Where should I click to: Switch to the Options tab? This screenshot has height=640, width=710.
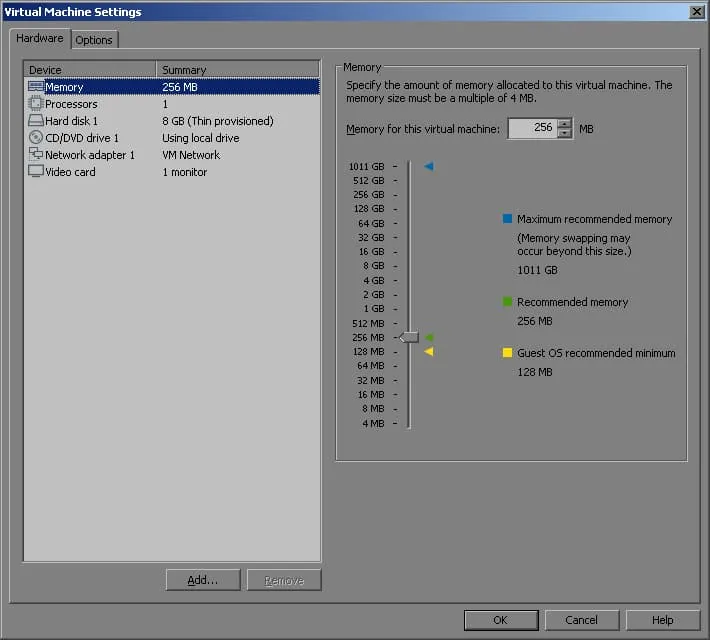tap(94, 40)
